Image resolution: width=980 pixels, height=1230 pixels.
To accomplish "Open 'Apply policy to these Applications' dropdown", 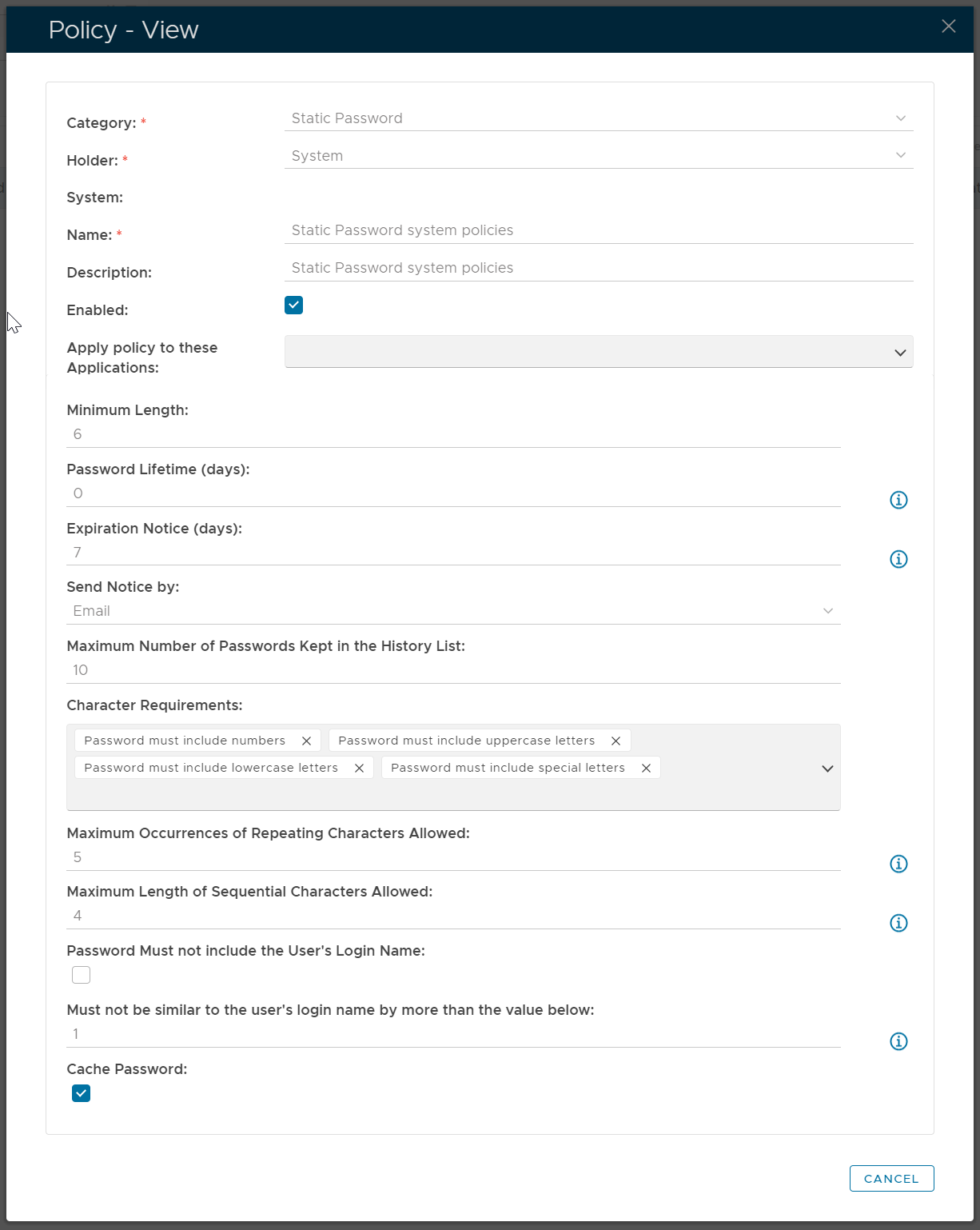I will point(598,353).
